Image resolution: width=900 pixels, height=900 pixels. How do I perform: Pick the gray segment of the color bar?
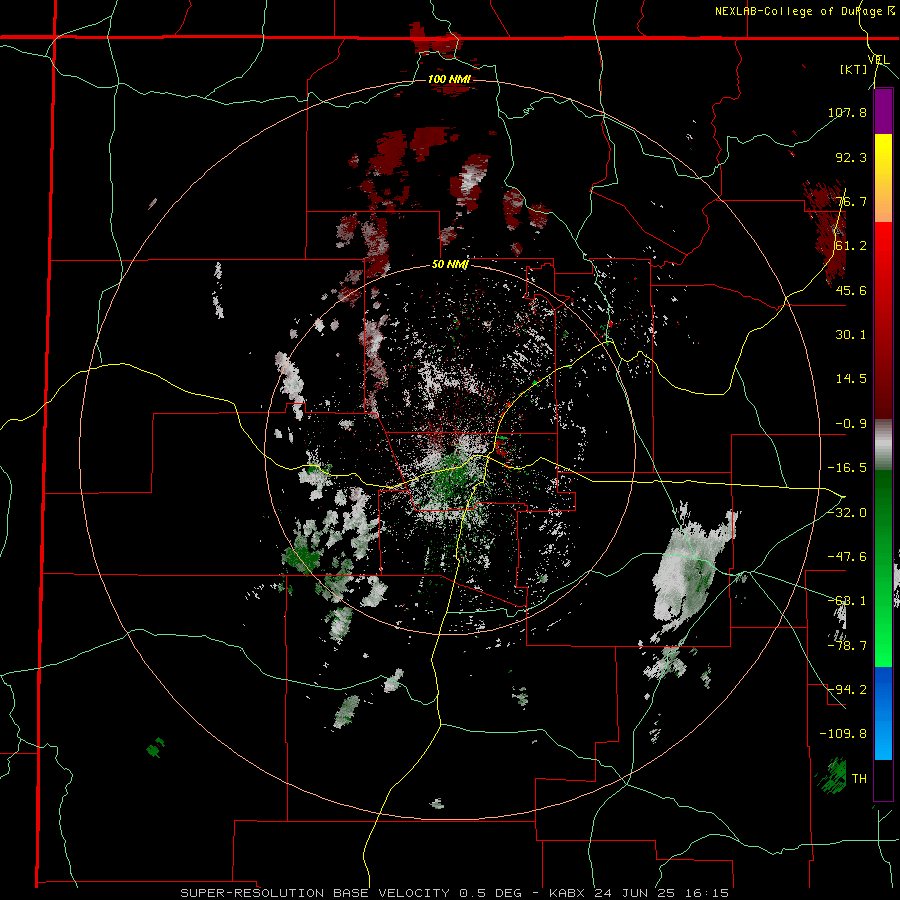click(883, 445)
